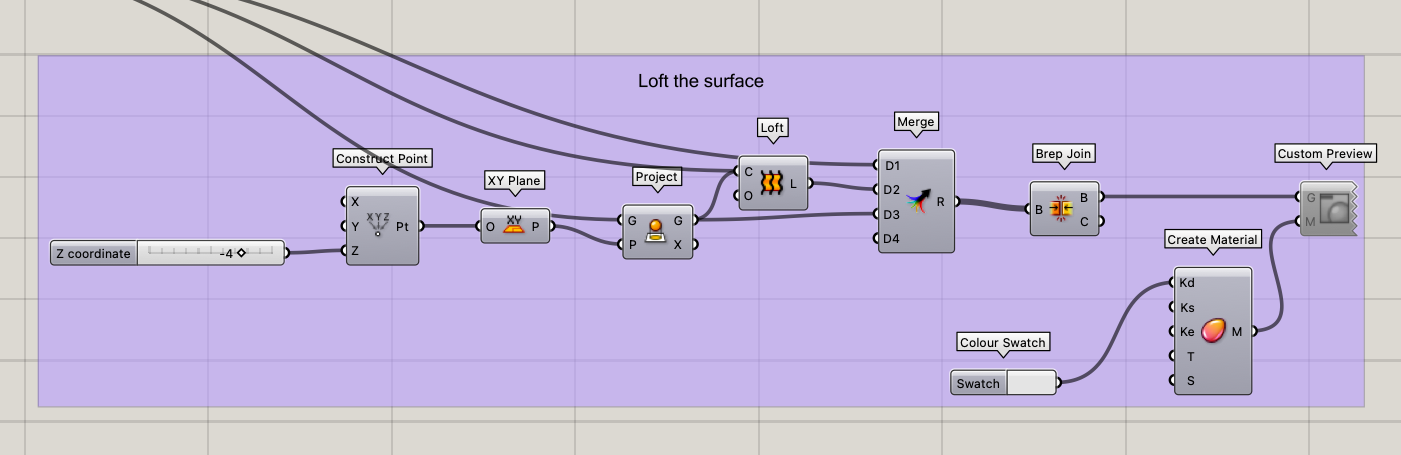Click the Brep Join component icon
The width and height of the screenshot is (1401, 455).
click(1061, 208)
